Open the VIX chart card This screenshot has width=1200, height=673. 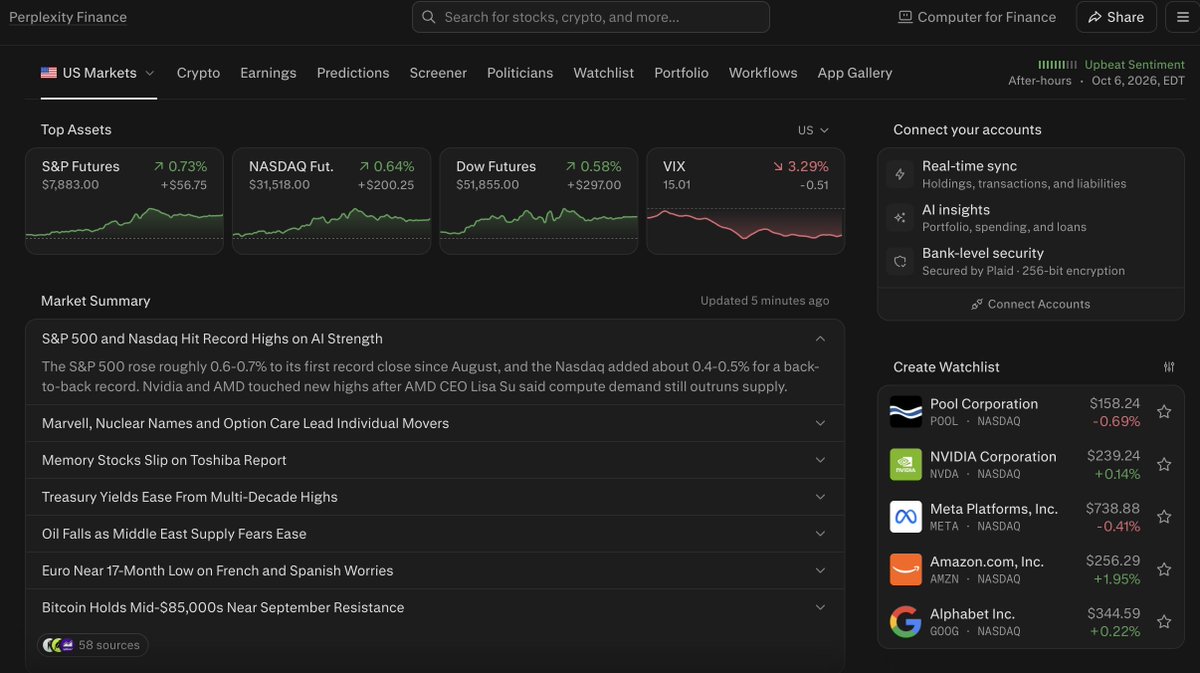click(x=746, y=201)
